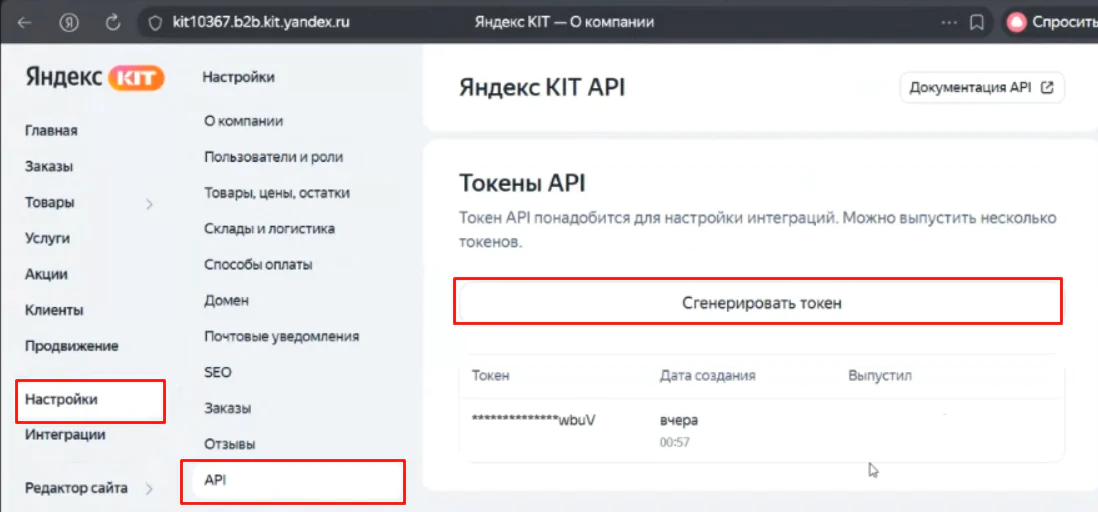
Task: Open Продвижение in the left sidebar
Action: click(71, 346)
